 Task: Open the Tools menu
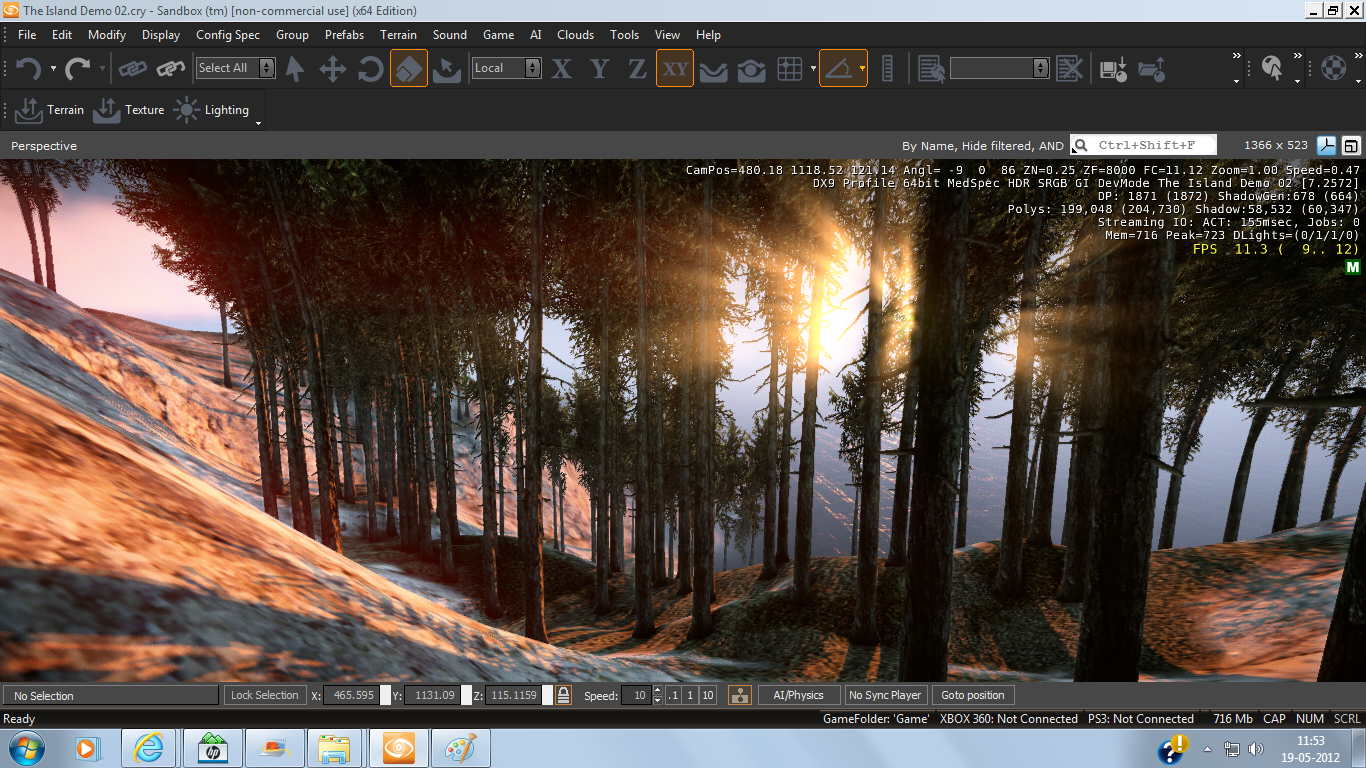click(x=624, y=34)
